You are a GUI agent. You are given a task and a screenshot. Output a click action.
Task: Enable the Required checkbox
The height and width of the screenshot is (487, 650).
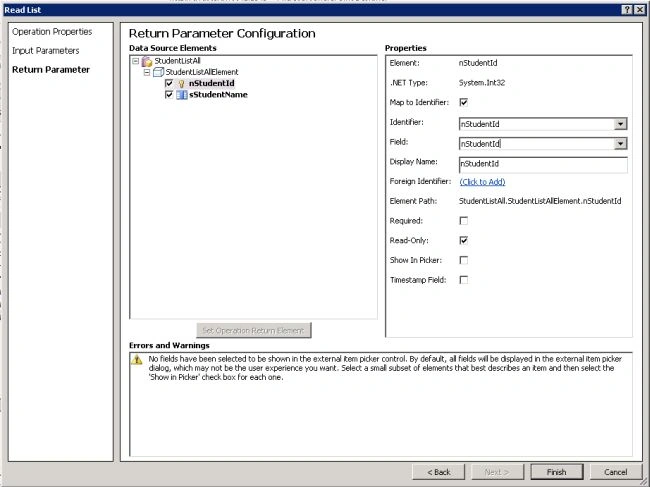[x=463, y=220]
